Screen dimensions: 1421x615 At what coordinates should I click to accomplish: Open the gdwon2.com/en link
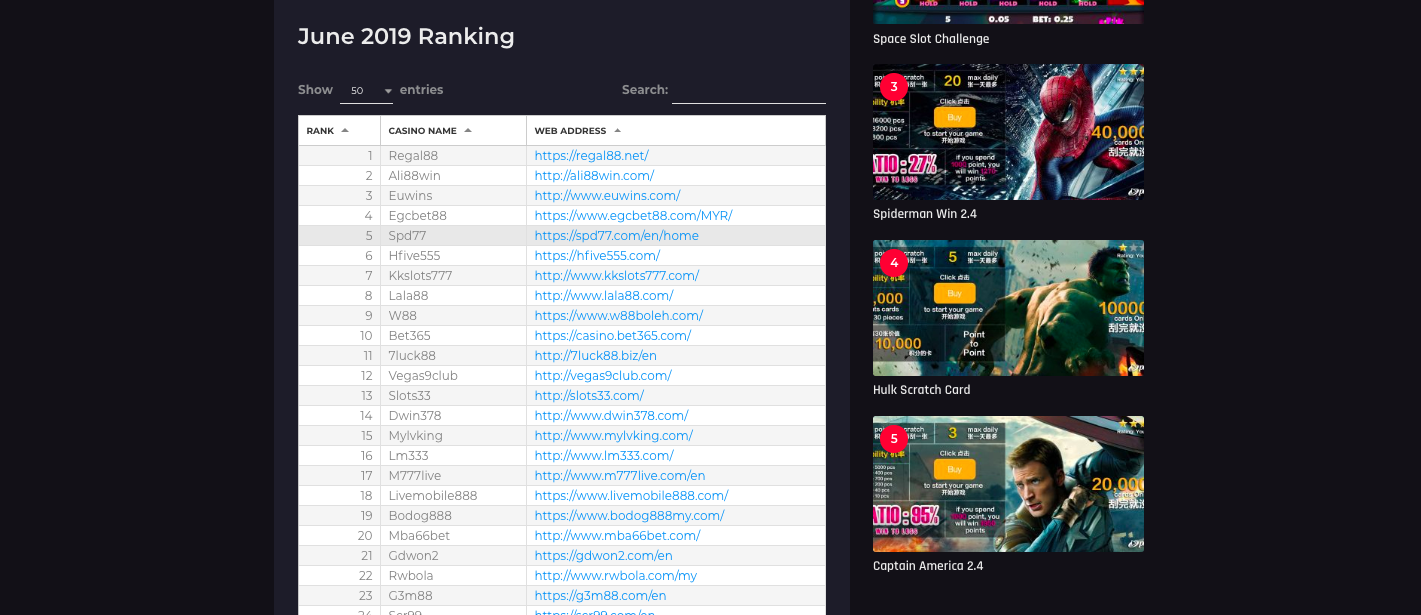coord(603,556)
